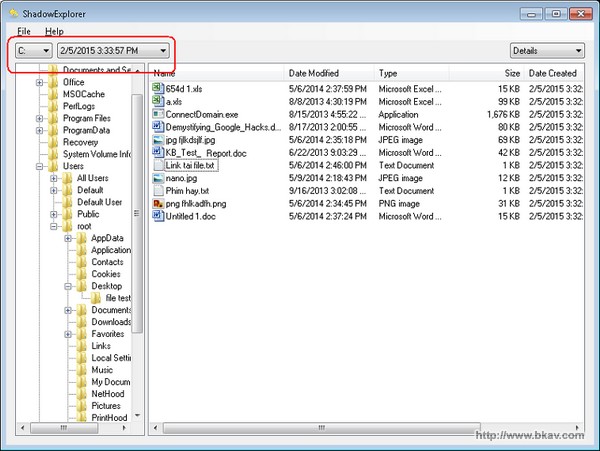Open the shadow copy date dropdown
This screenshot has width=600, height=451.
point(113,50)
